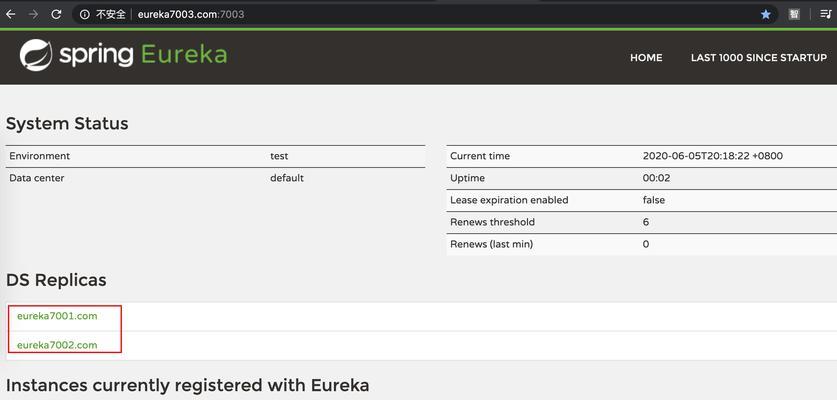Click the Current time value cell
This screenshot has width=837, height=400.
(713, 156)
